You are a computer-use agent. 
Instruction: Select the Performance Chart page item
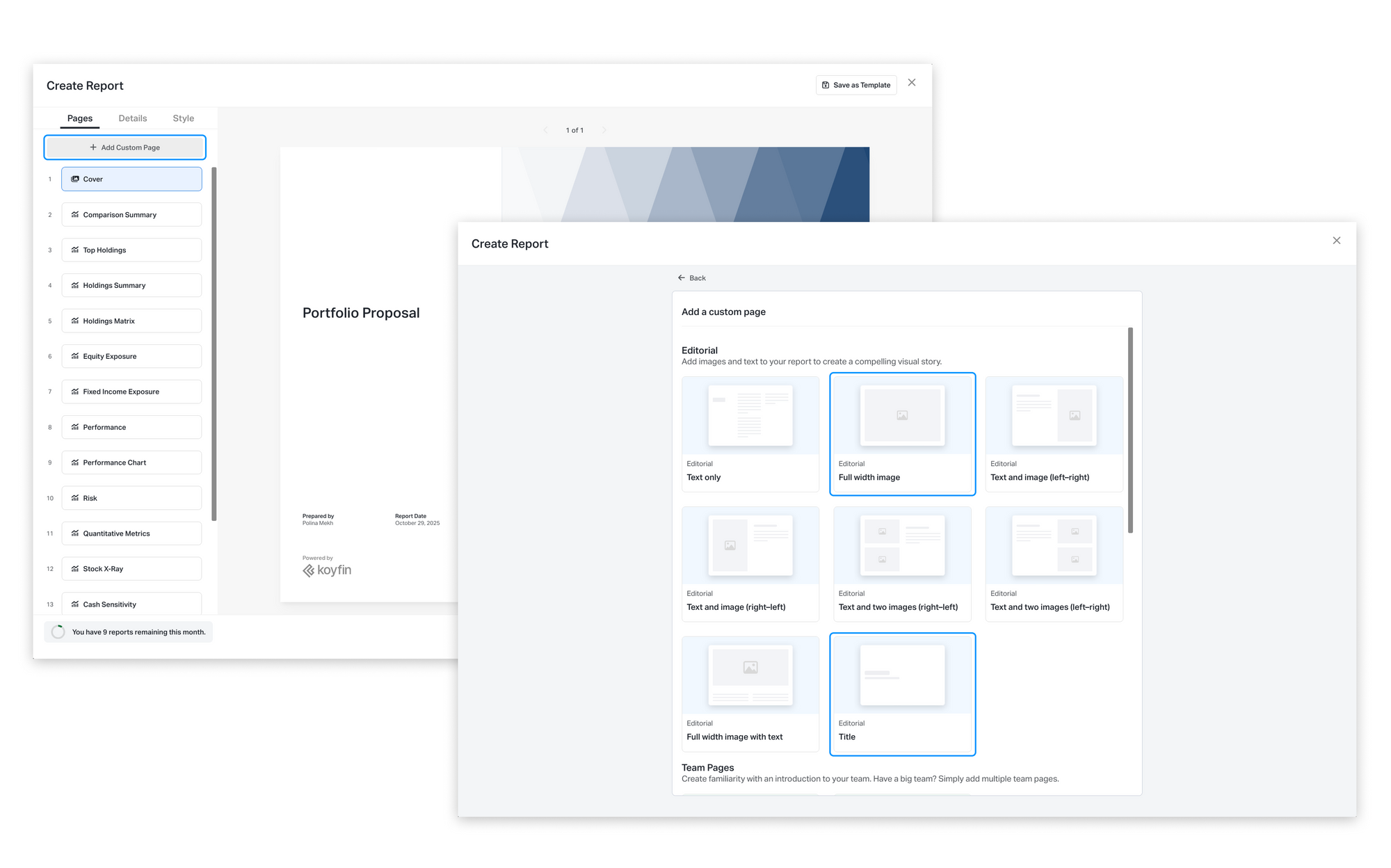click(x=131, y=463)
